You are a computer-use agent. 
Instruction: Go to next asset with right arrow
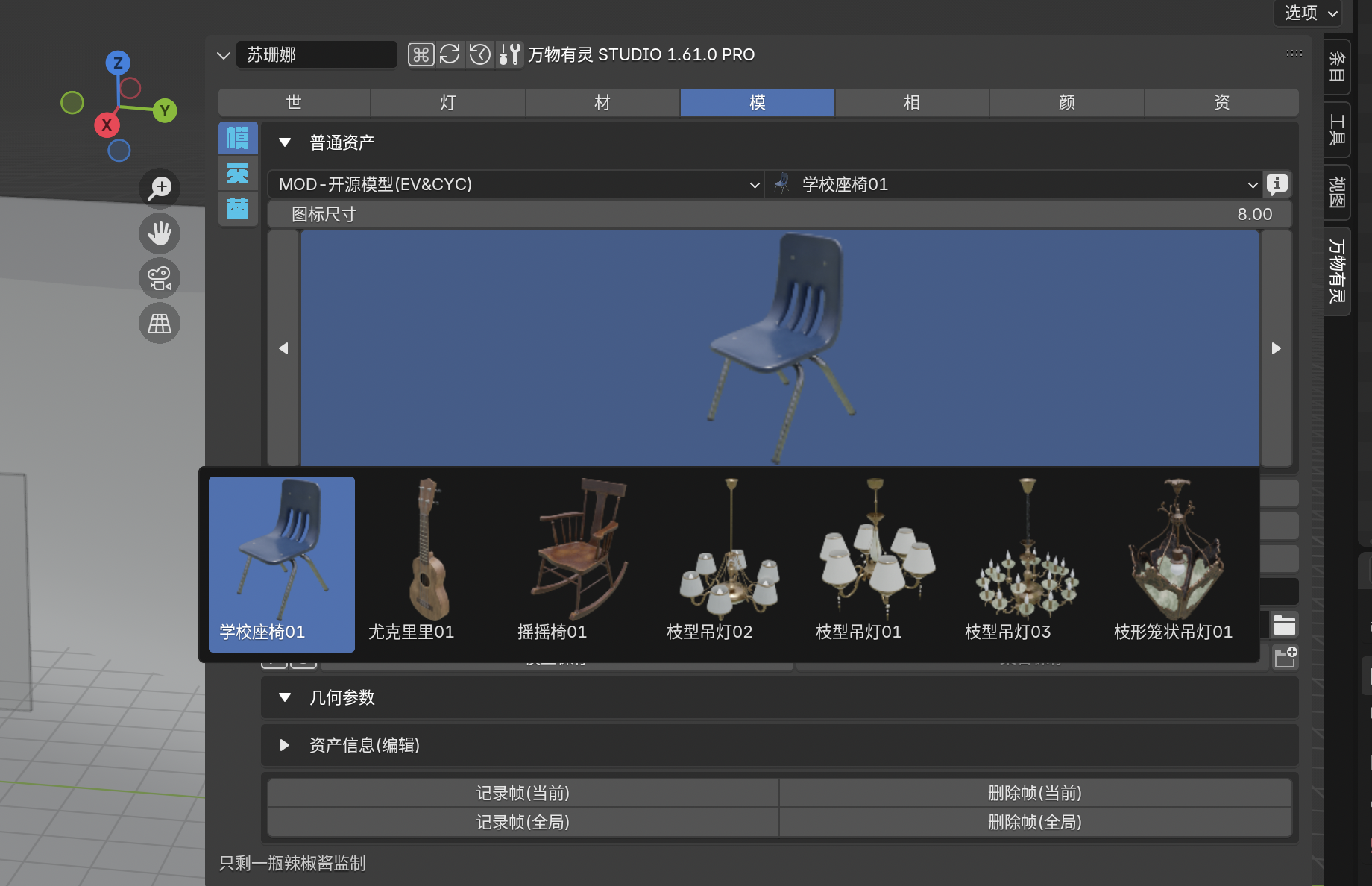pos(1276,348)
